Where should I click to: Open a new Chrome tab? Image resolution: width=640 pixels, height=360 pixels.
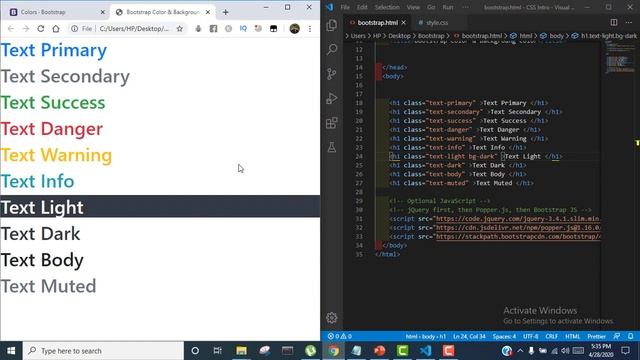(225, 12)
